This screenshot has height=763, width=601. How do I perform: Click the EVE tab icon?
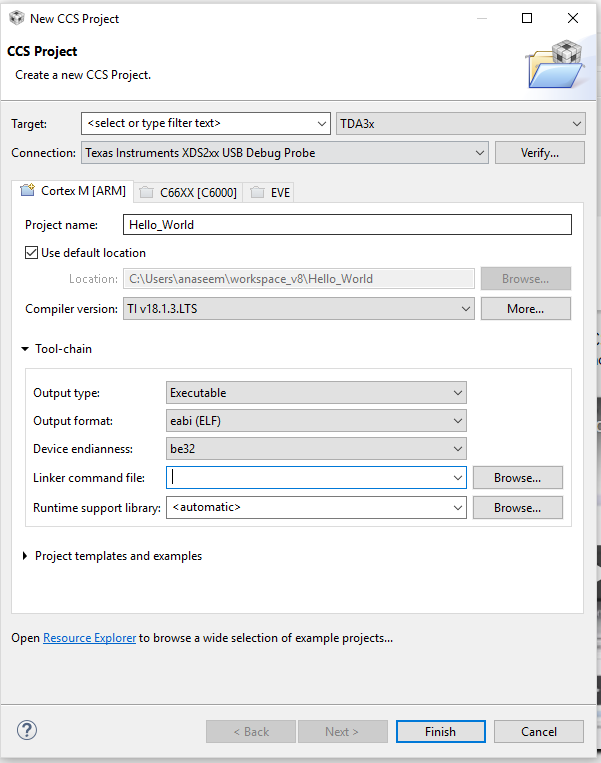point(258,192)
